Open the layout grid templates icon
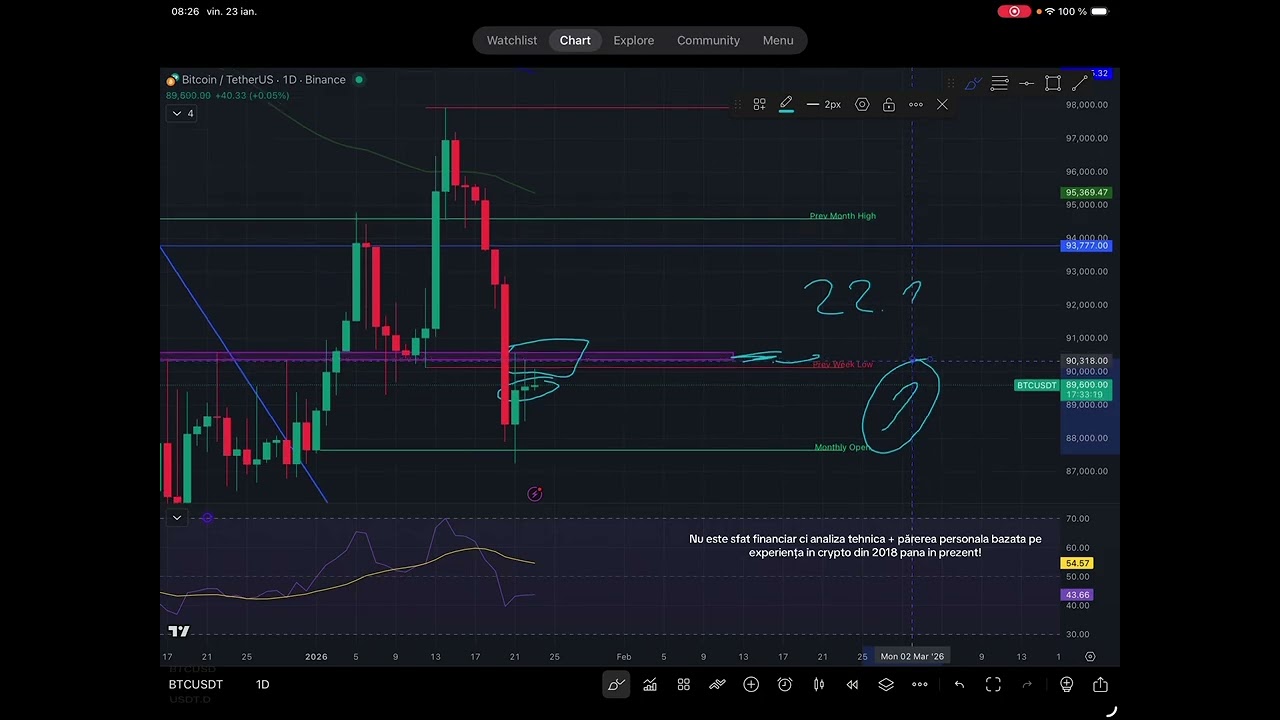 684,685
